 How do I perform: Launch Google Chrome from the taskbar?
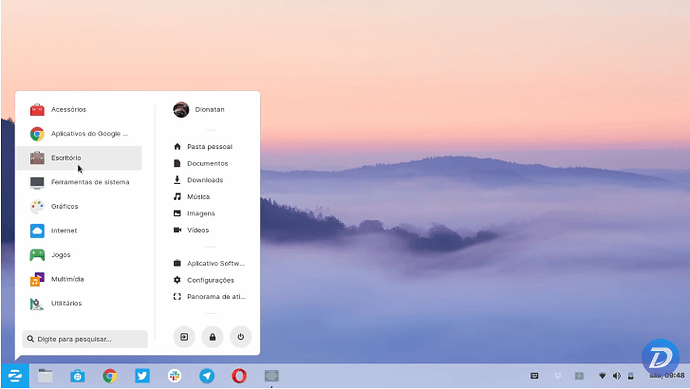coord(110,376)
